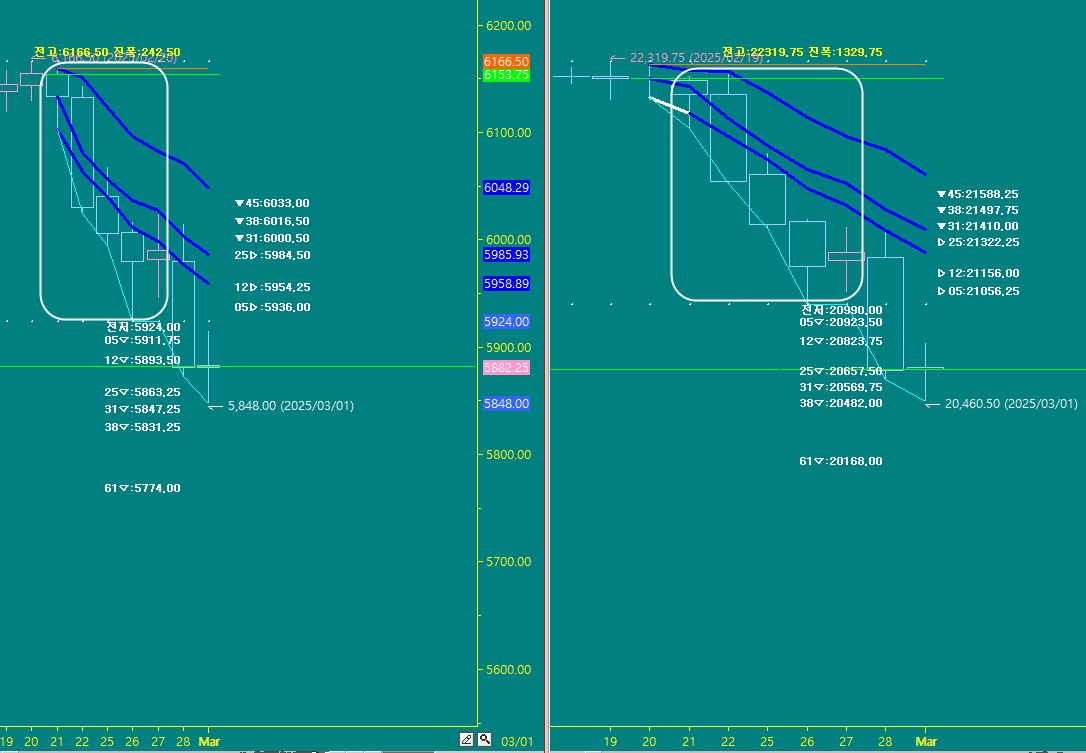Select the pencil drawing tool
The image size is (1086, 753).
466,739
